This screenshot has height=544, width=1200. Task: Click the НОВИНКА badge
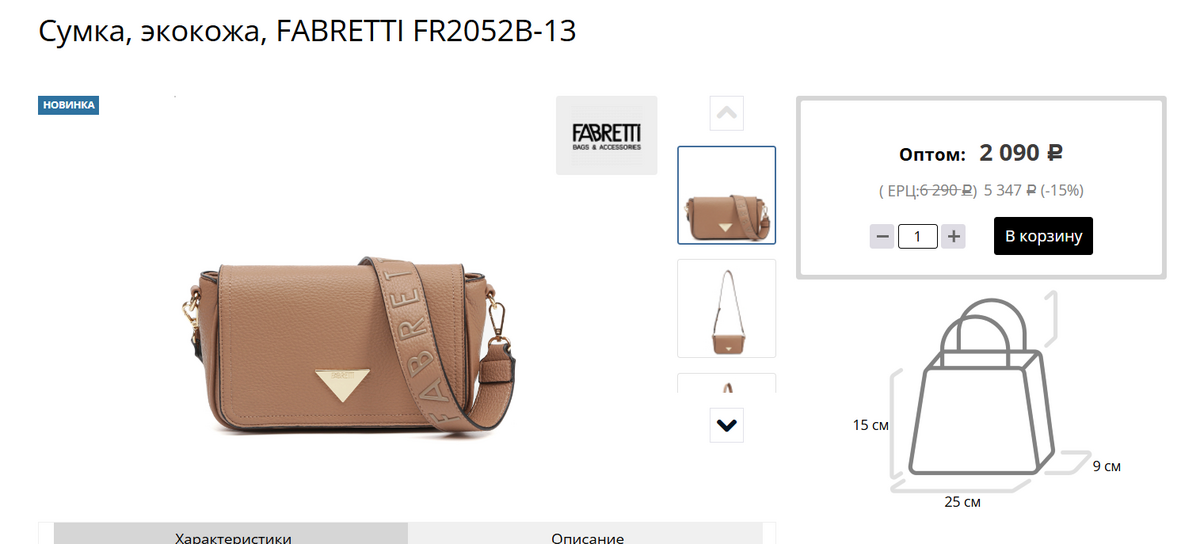pos(69,105)
